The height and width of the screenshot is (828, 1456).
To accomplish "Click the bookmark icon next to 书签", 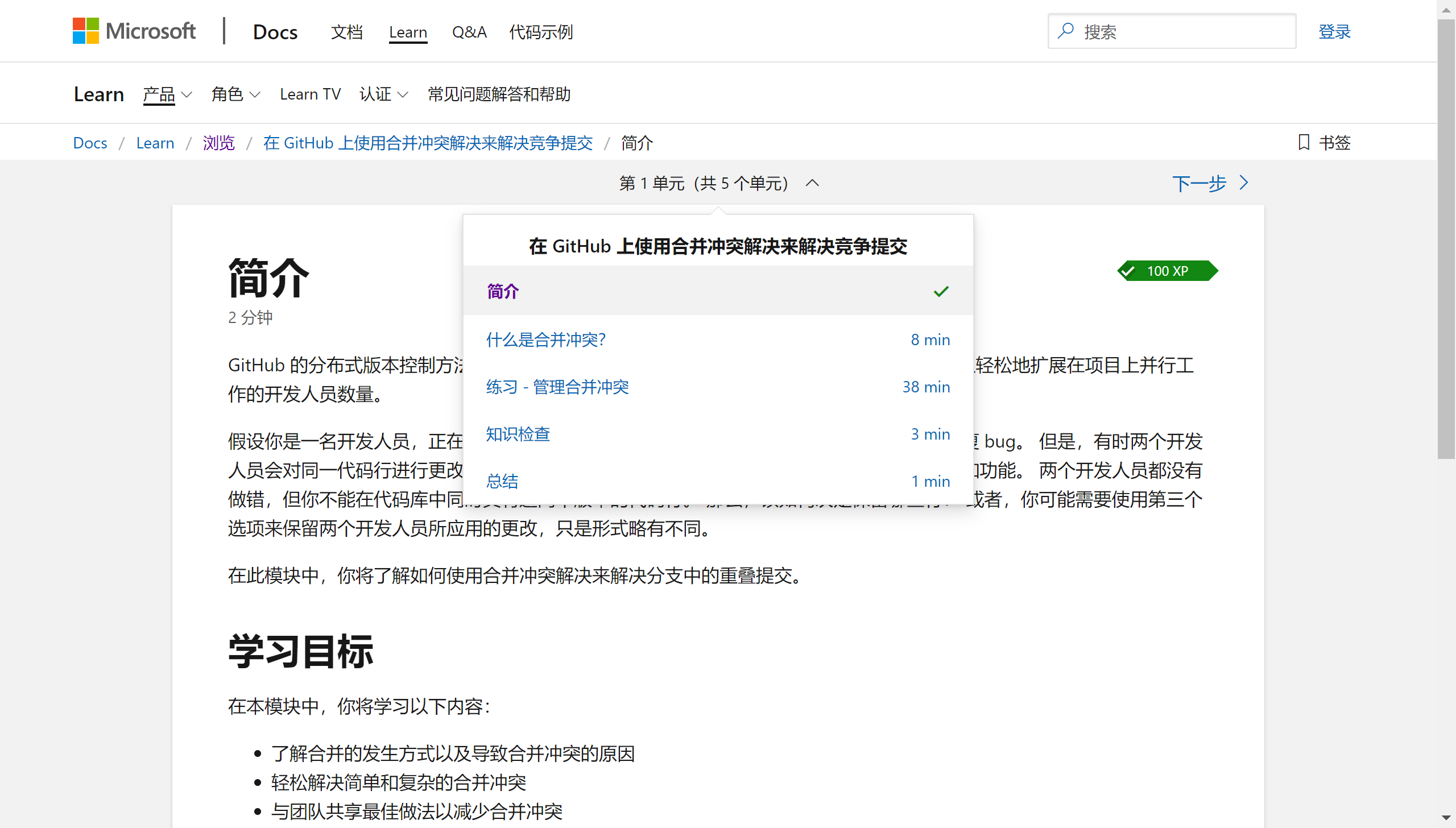I will tap(1304, 142).
